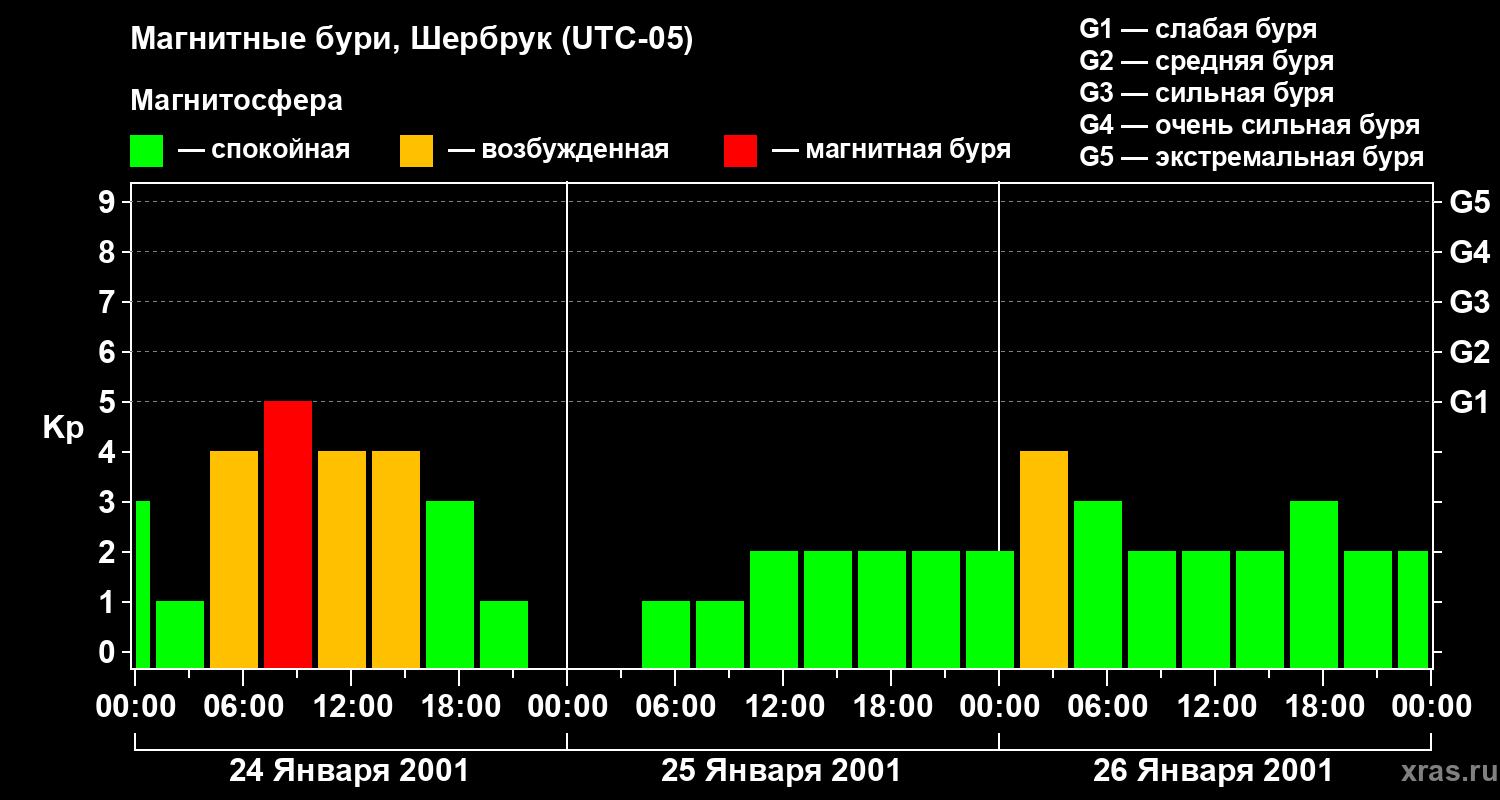This screenshot has height=800, width=1500.
Task: Click 'G3 — сильная буря' legend line
Action: click(x=1206, y=93)
